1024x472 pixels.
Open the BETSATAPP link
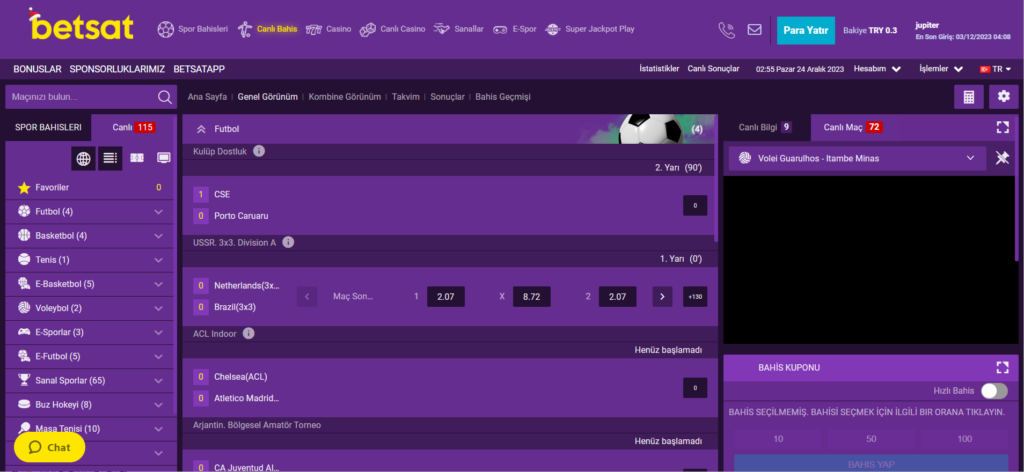[x=199, y=69]
